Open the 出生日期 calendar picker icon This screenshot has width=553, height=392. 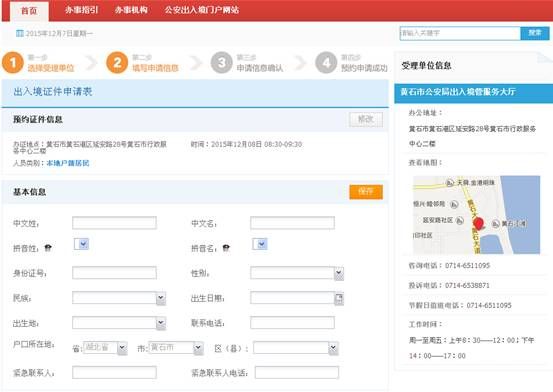coord(339,299)
